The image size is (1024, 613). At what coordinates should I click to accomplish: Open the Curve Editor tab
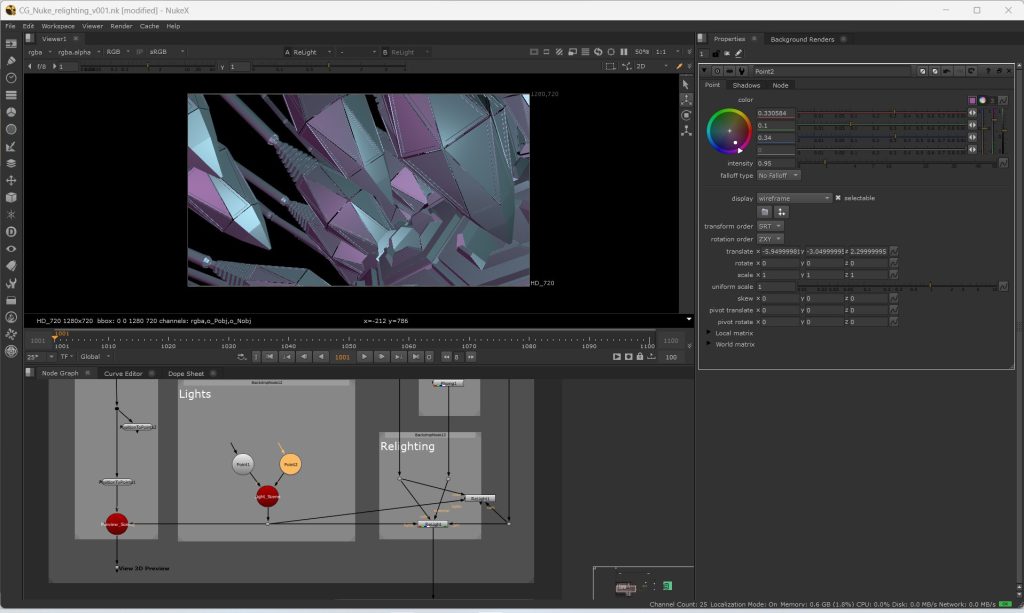tap(124, 373)
